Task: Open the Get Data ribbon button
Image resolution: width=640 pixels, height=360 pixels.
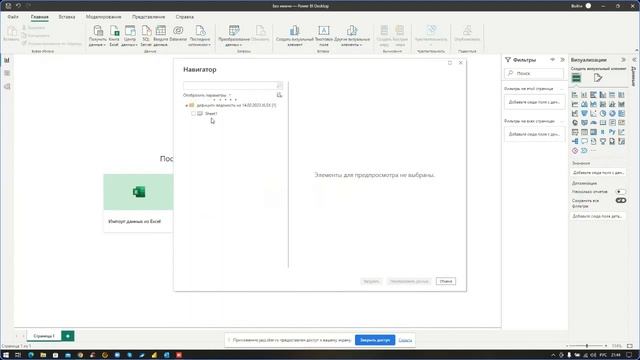Action: [98, 36]
